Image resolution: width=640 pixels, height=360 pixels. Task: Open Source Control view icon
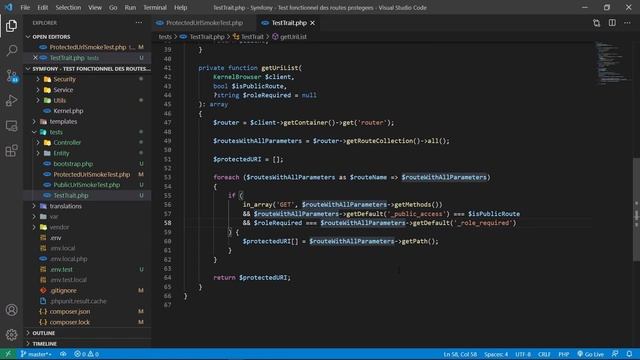pyautogui.click(x=11, y=76)
